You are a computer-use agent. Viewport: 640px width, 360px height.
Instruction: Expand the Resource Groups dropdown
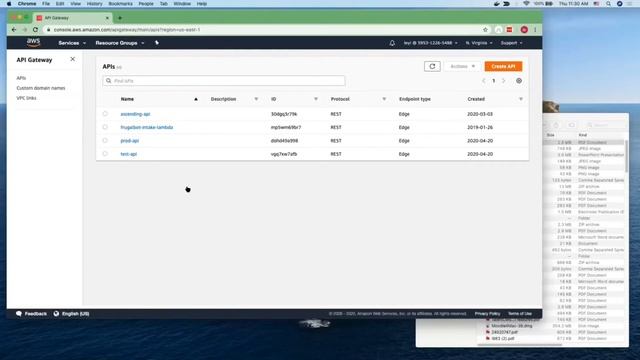[120, 43]
